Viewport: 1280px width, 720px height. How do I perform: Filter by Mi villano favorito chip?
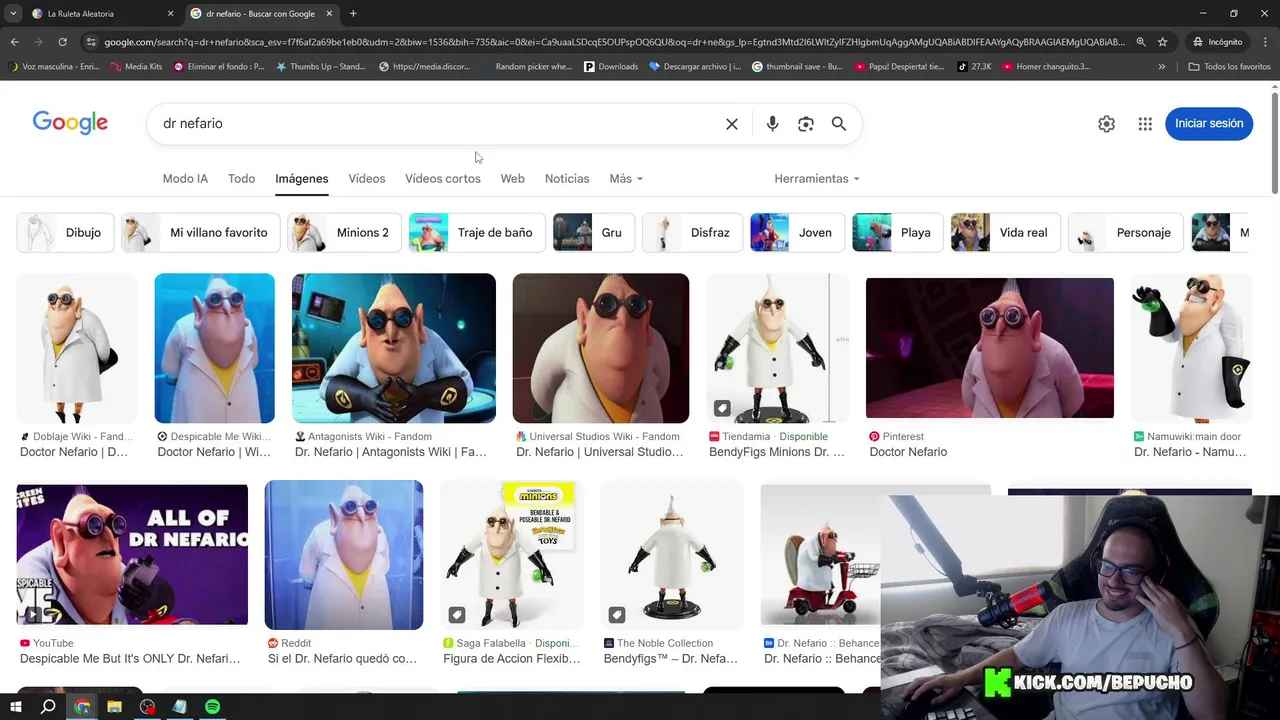coord(200,233)
